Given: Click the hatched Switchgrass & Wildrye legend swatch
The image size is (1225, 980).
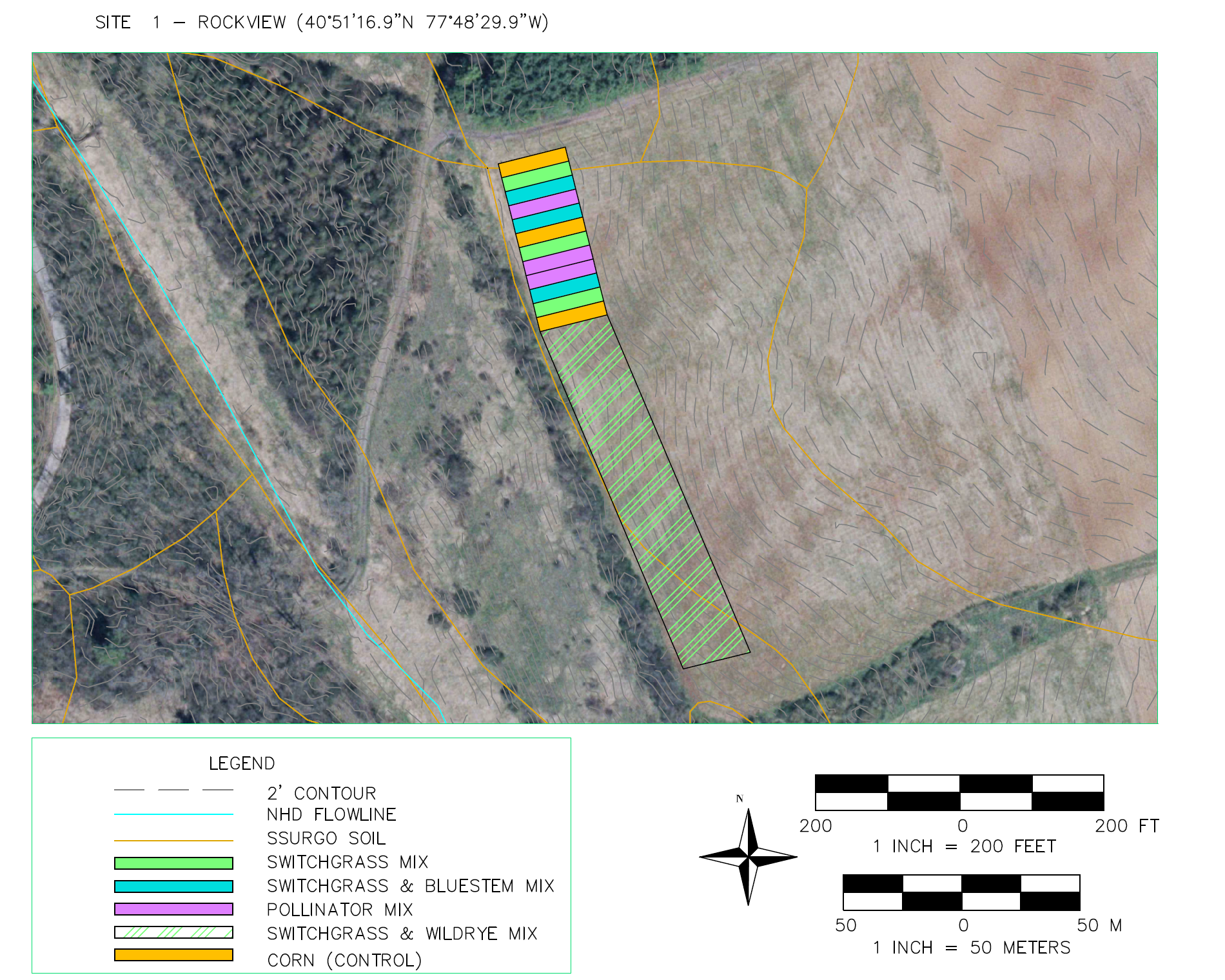Looking at the screenshot, I should pos(173,932).
